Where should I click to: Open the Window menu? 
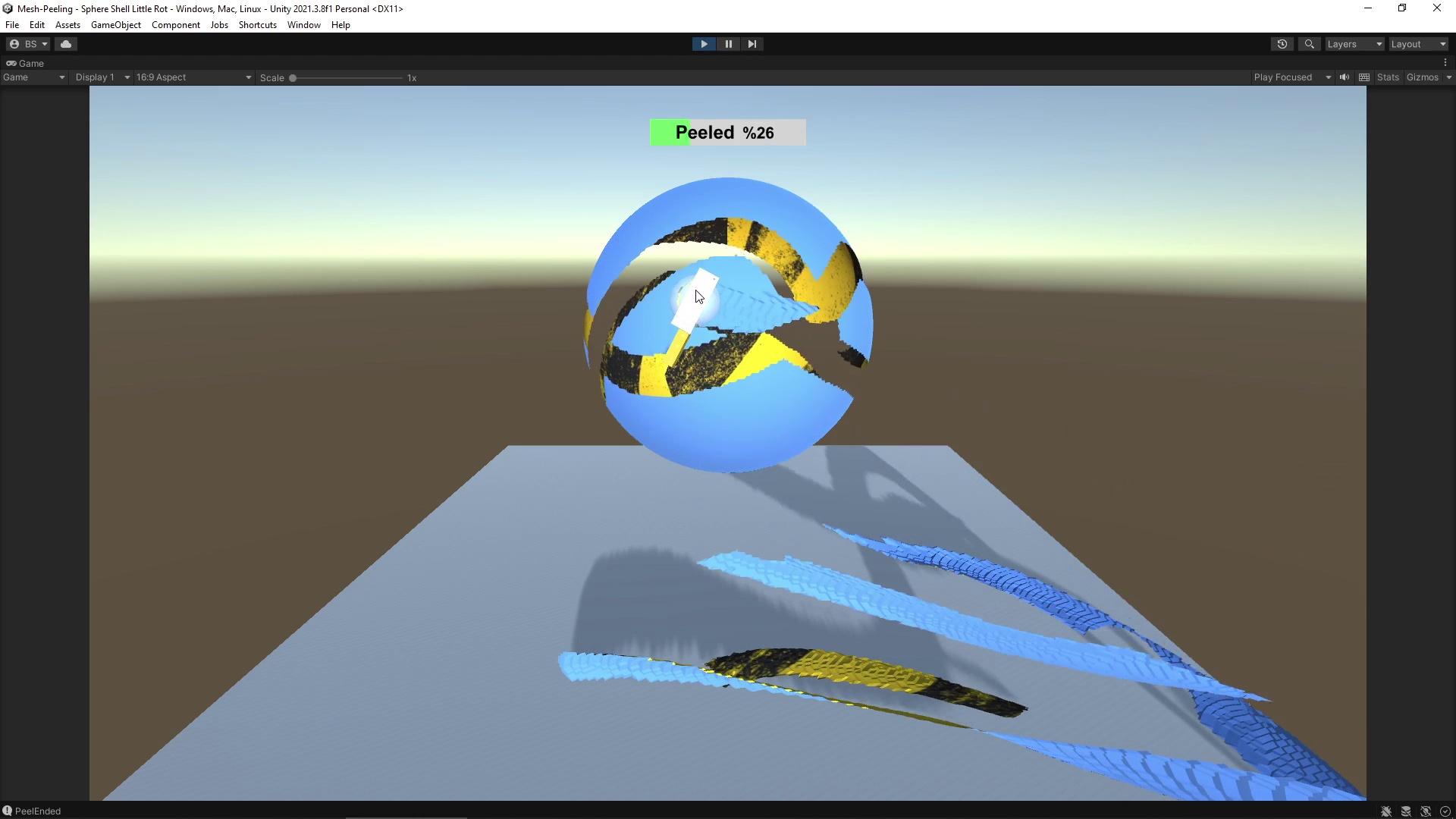coord(303,25)
